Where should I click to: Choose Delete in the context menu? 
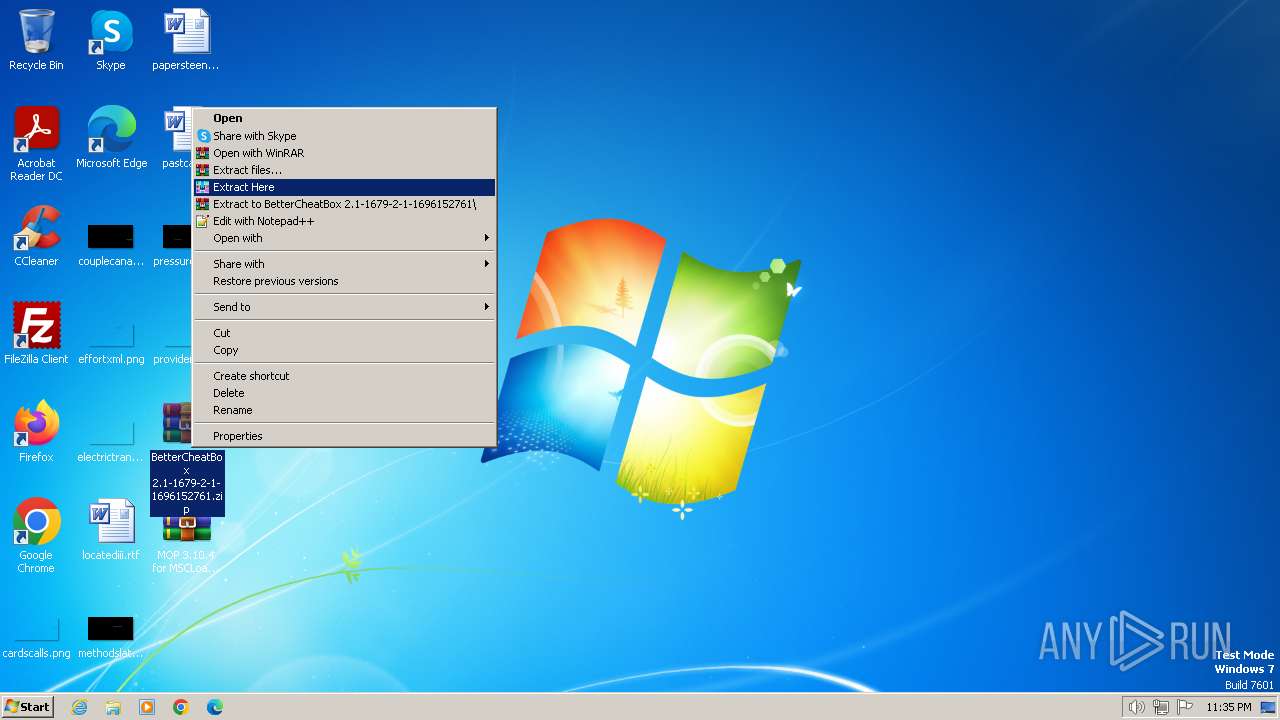click(344, 393)
